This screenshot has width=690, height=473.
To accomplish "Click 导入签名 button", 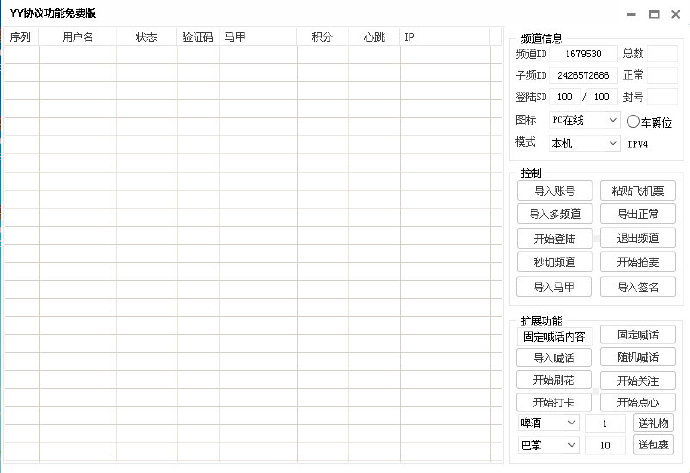I will pyautogui.click(x=638, y=287).
